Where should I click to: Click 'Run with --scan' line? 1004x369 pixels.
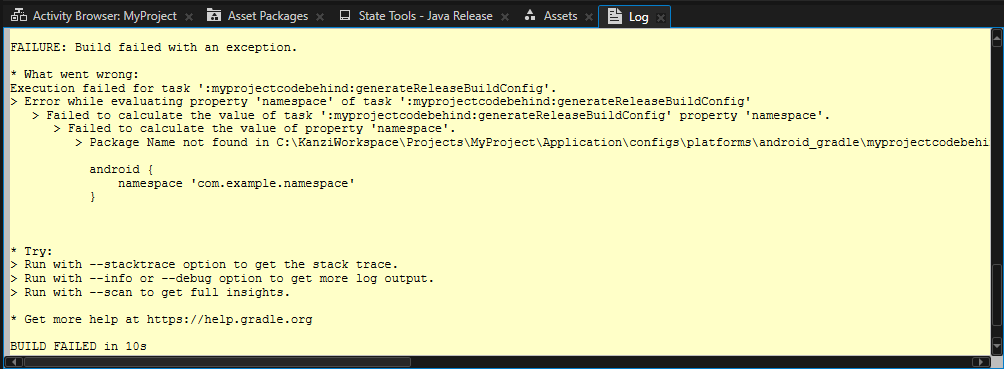click(150, 292)
